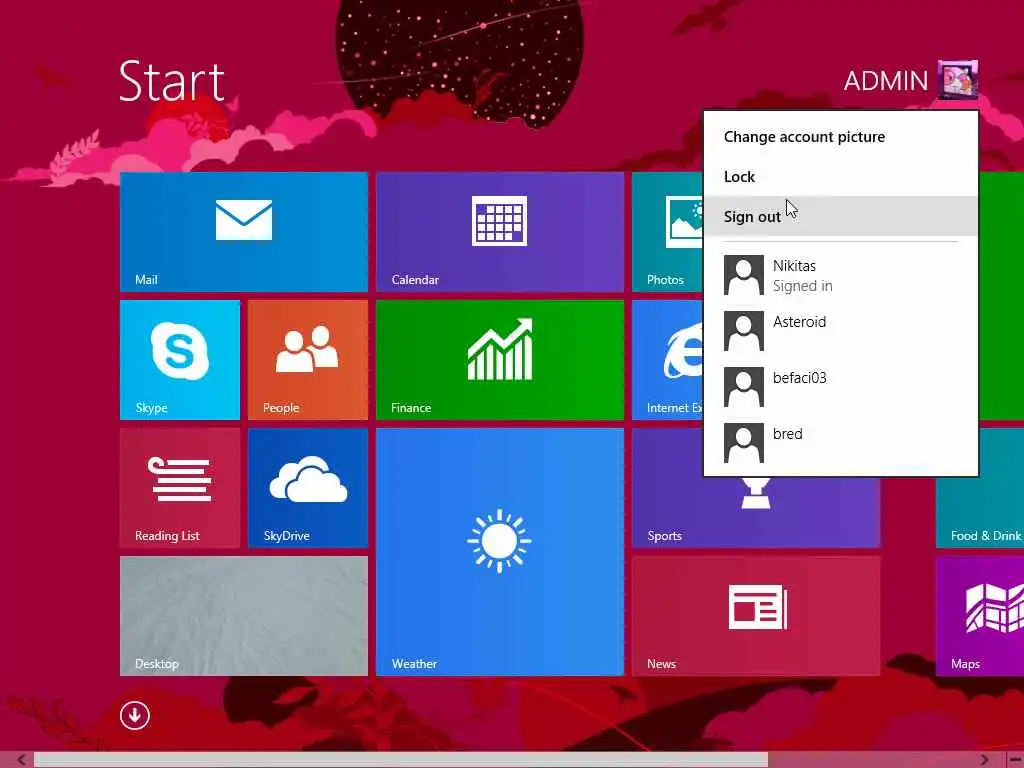The width and height of the screenshot is (1024, 768).
Task: Open the Calendar tile
Action: pos(500,232)
